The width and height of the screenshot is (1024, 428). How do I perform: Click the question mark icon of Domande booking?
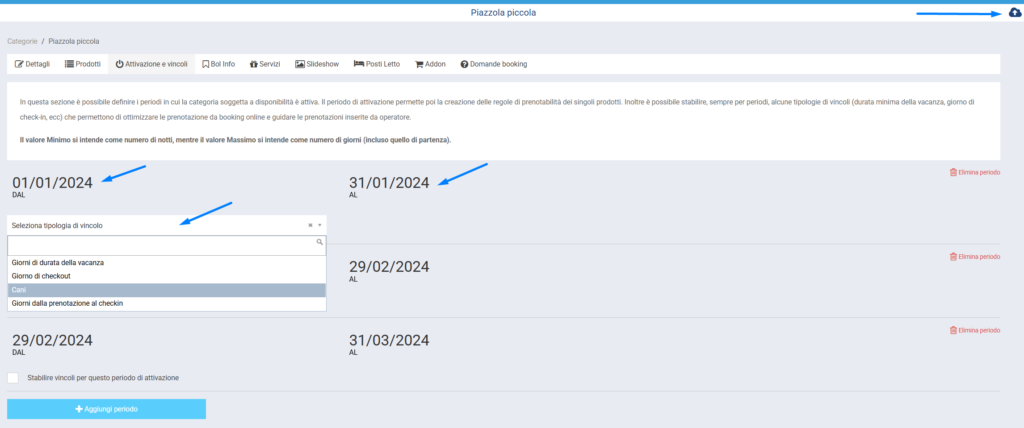pos(465,64)
